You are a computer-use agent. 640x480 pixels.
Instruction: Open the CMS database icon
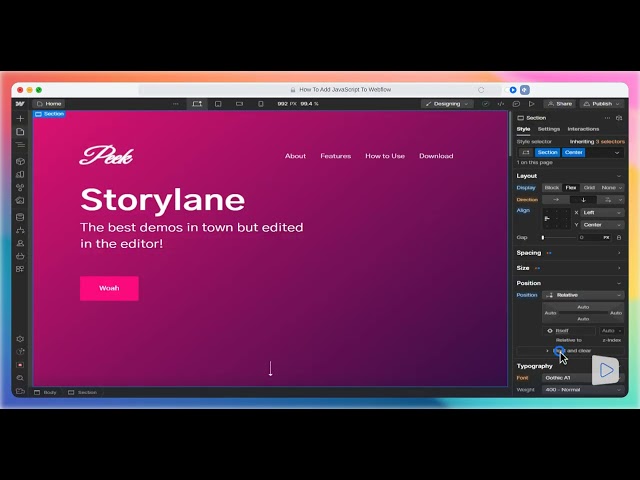(20, 217)
